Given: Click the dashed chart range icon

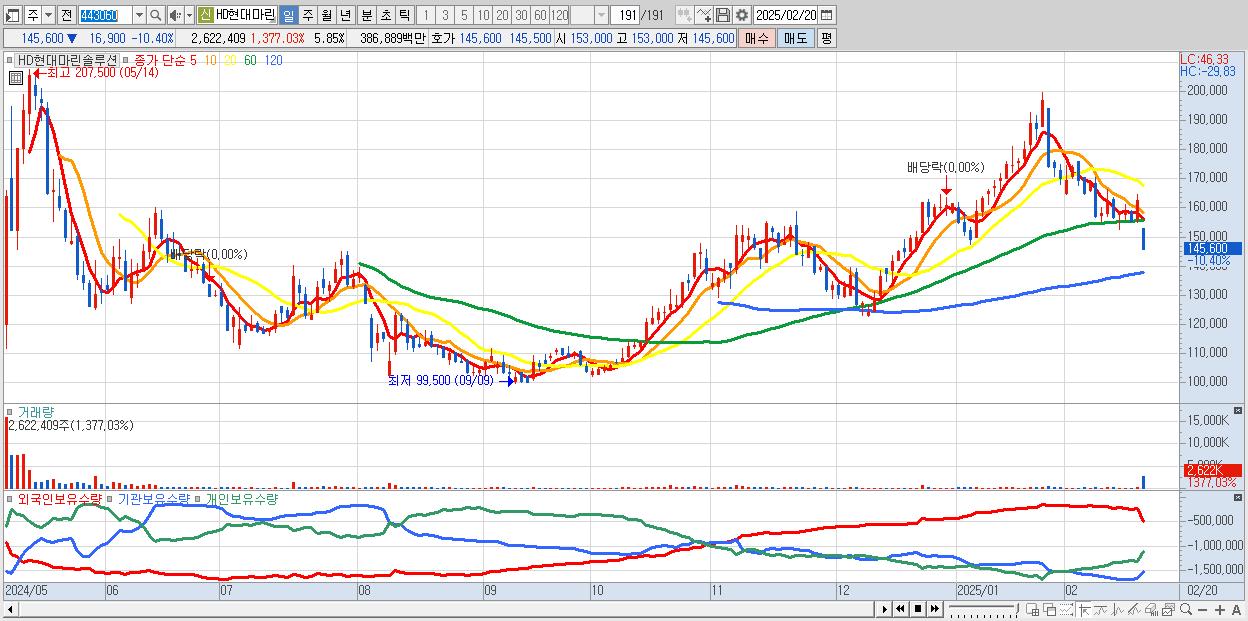Looking at the screenshot, I should [1066, 610].
